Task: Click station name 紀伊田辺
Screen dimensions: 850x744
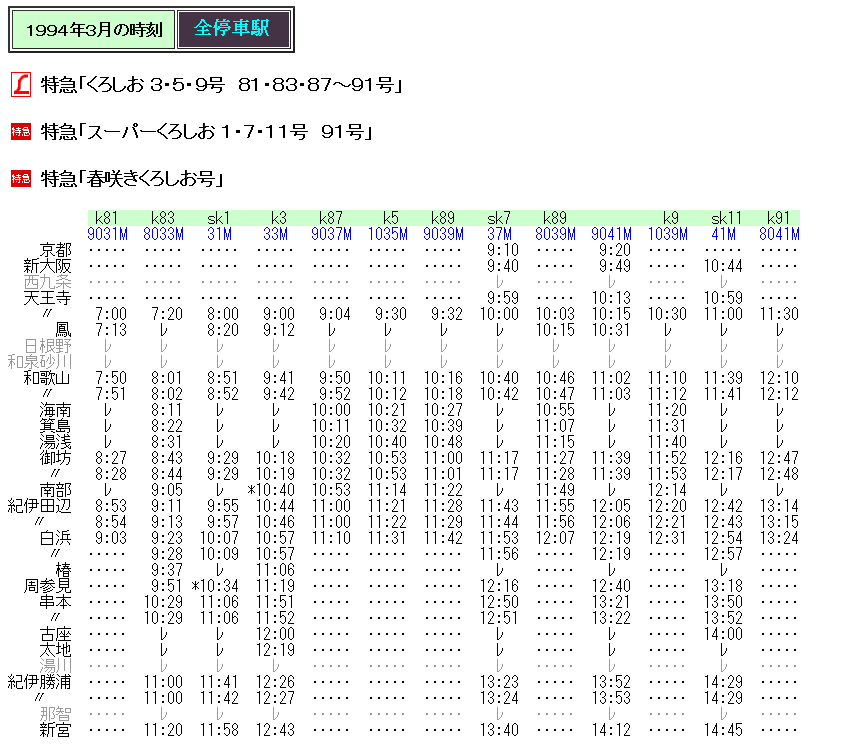Action: point(40,506)
